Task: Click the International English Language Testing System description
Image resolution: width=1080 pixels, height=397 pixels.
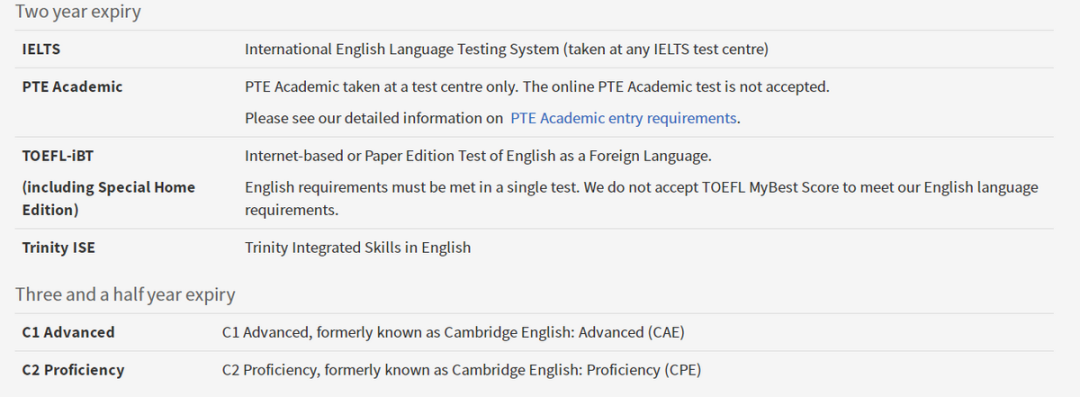Action: pyautogui.click(x=506, y=50)
